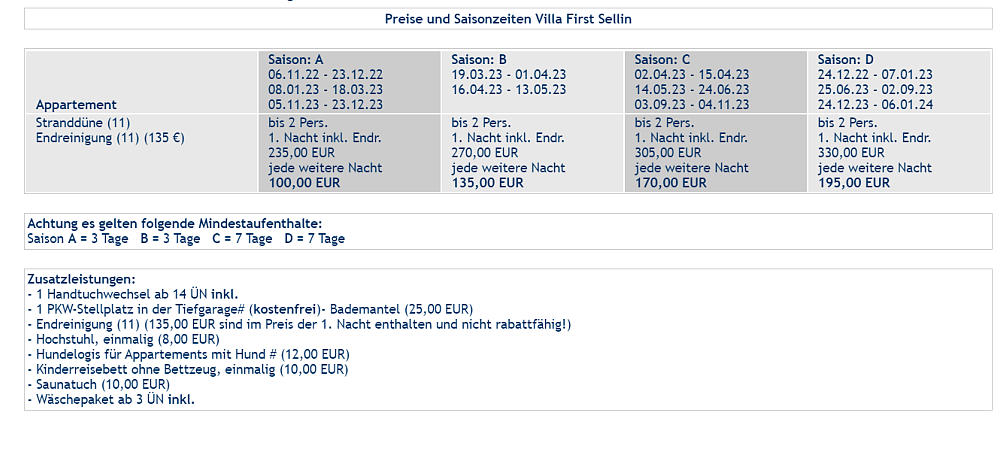1000x461 pixels.
Task: Click the 100,00 EUR price in Saison A
Action: pyautogui.click(x=304, y=183)
